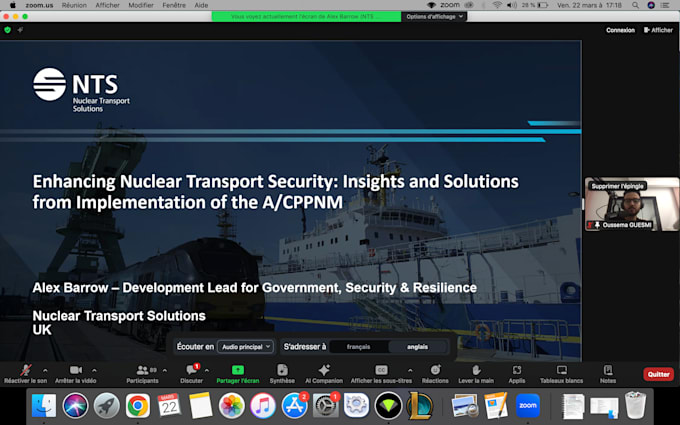680x425 pixels.
Task: Open Tableaux blancs whiteboards
Action: click(x=561, y=374)
